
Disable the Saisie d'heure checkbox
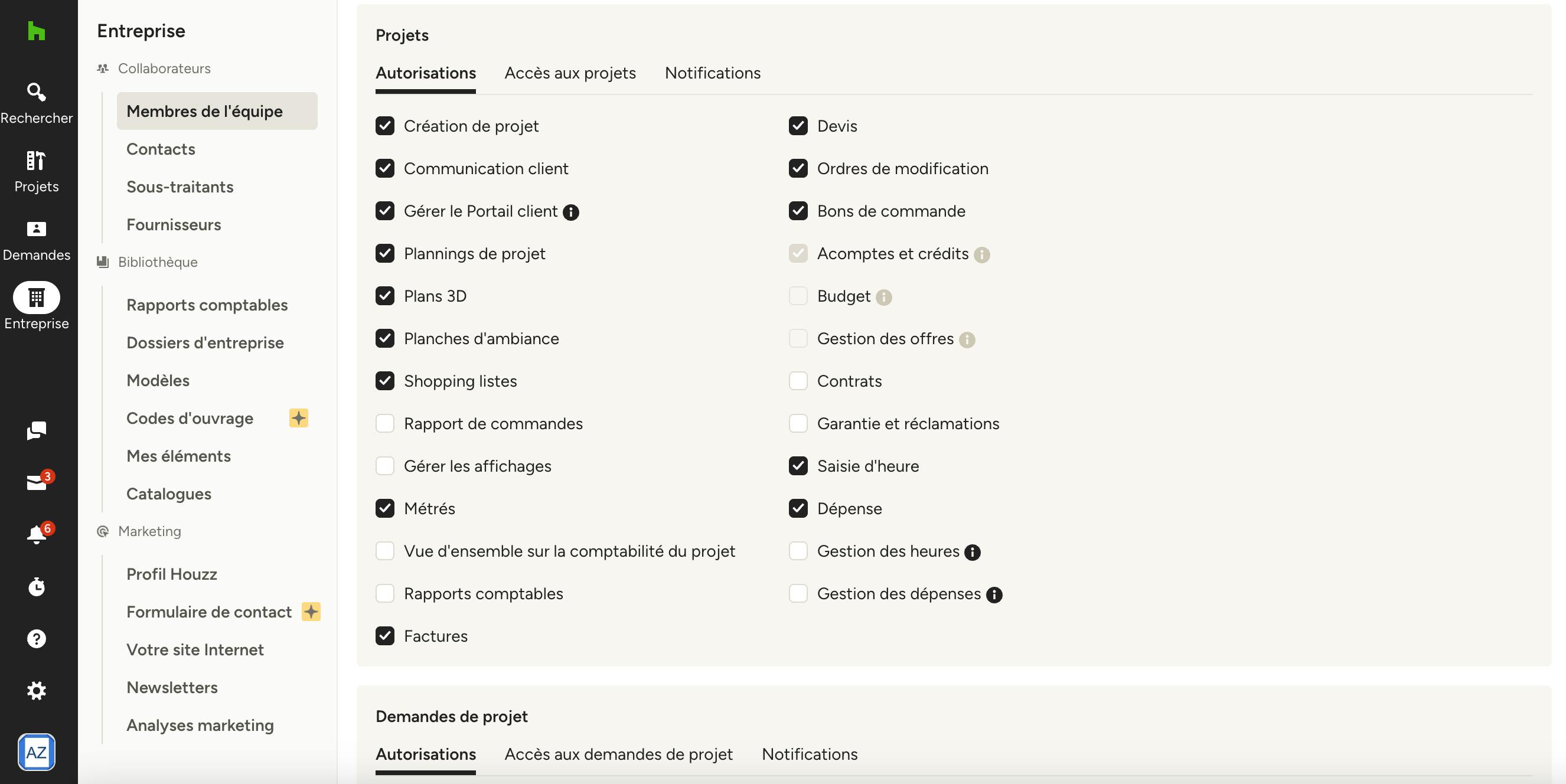(798, 466)
